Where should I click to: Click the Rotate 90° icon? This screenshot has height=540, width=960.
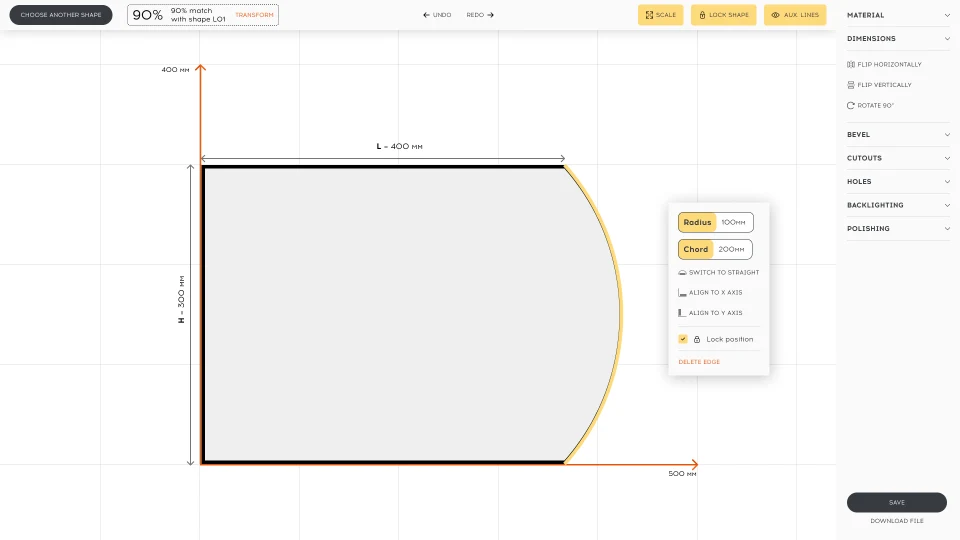[x=850, y=105]
